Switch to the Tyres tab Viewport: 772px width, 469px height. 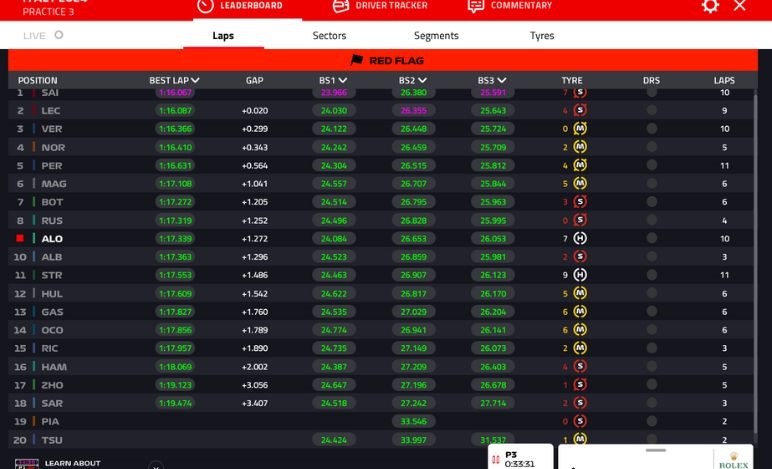[541, 36]
